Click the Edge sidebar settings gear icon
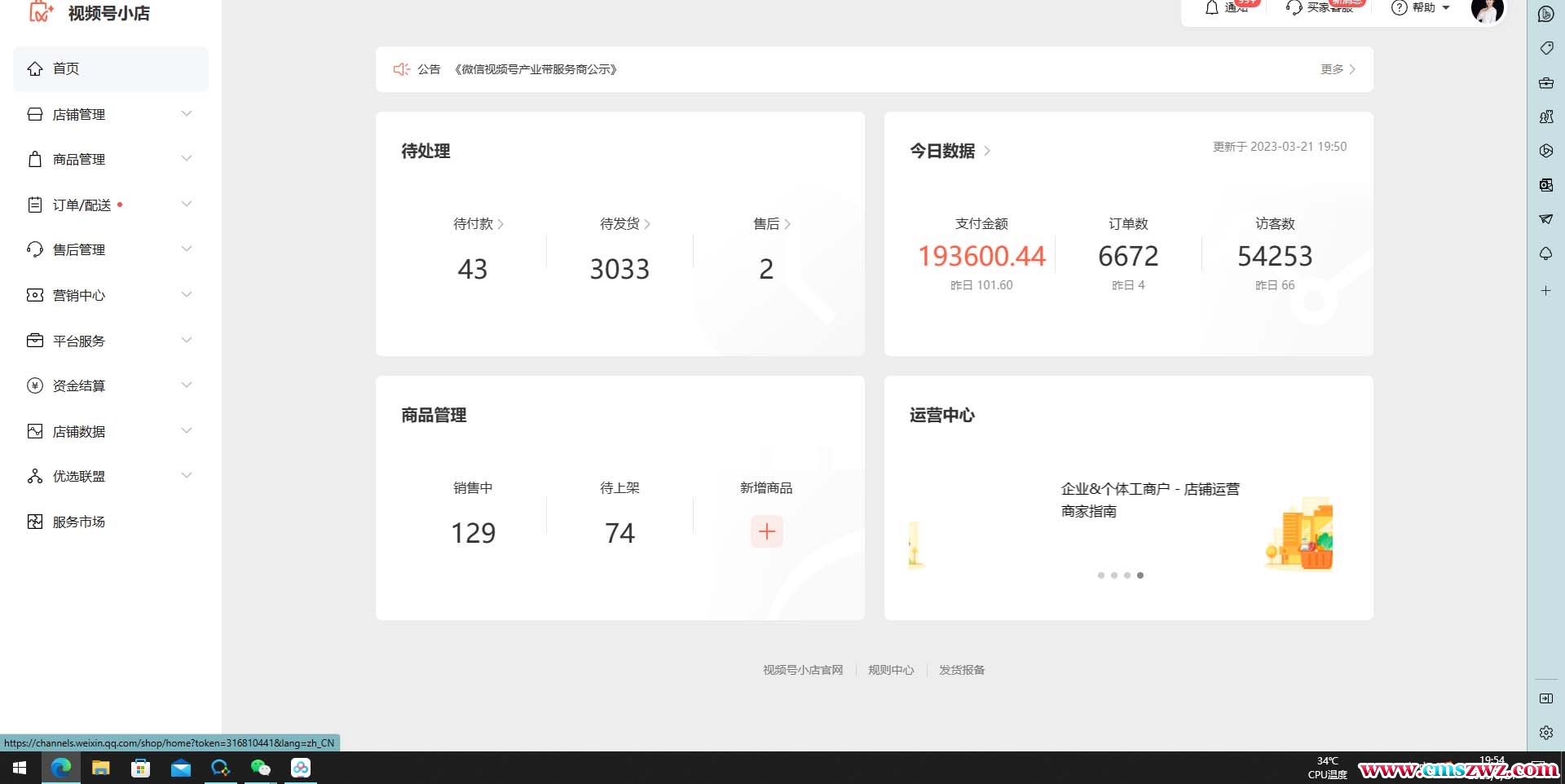Image resolution: width=1565 pixels, height=784 pixels. (x=1545, y=733)
